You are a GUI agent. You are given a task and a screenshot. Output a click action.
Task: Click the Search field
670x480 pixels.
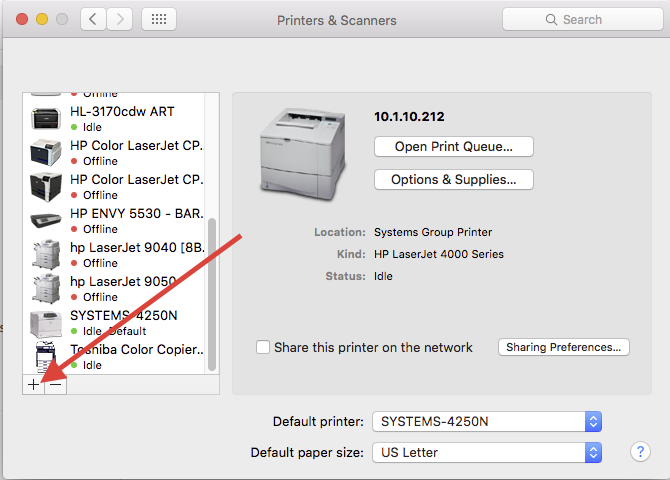[580, 19]
